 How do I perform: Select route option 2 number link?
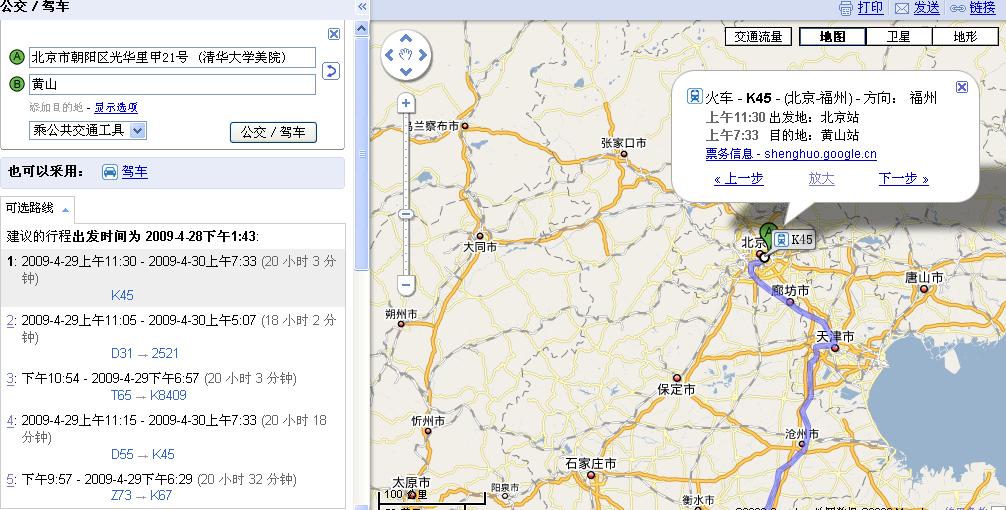[x=10, y=320]
